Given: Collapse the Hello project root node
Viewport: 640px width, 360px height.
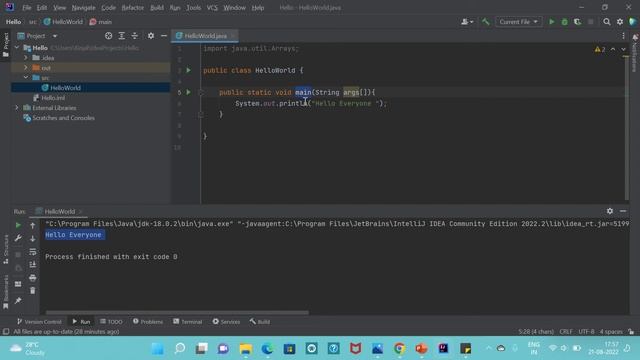Looking at the screenshot, I should coord(17,48).
